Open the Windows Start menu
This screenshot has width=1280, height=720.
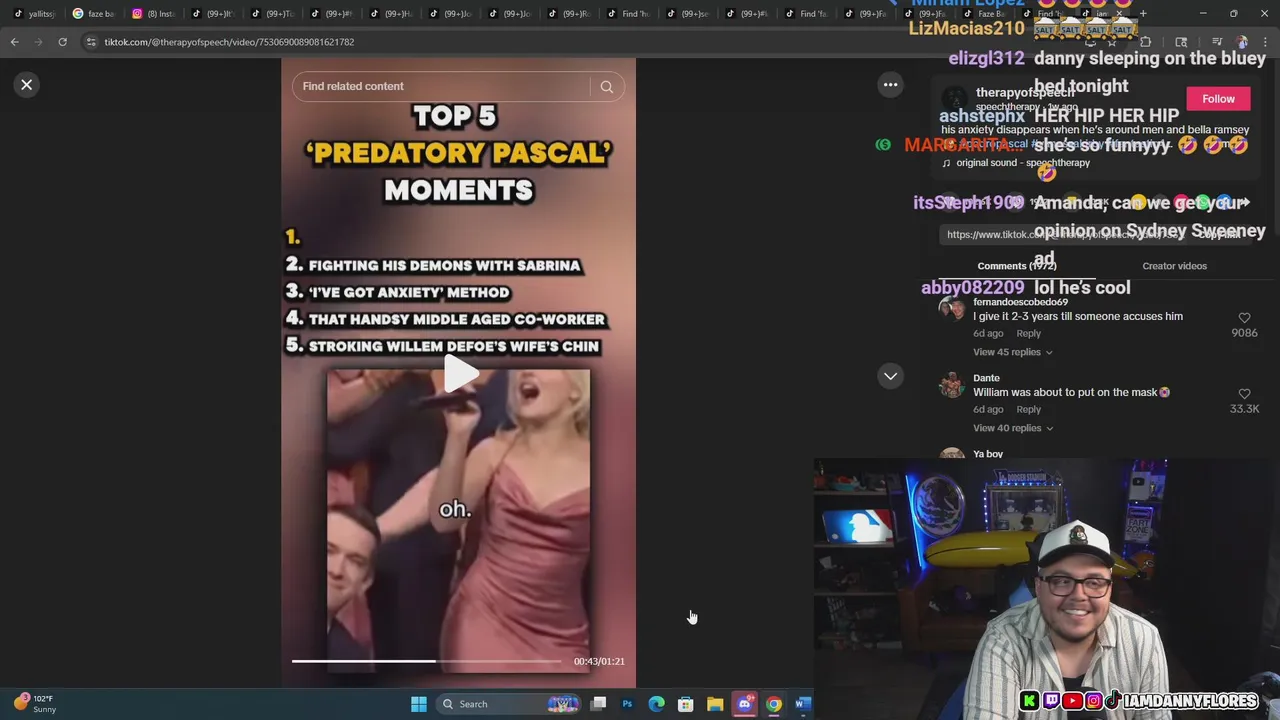click(418, 704)
